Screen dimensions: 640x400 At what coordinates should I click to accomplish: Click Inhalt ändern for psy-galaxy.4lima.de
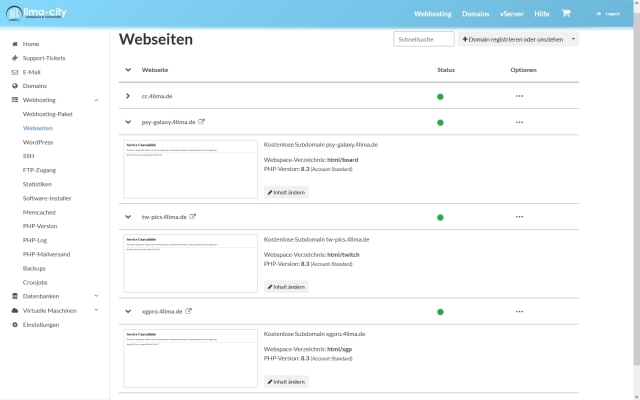tap(286, 192)
